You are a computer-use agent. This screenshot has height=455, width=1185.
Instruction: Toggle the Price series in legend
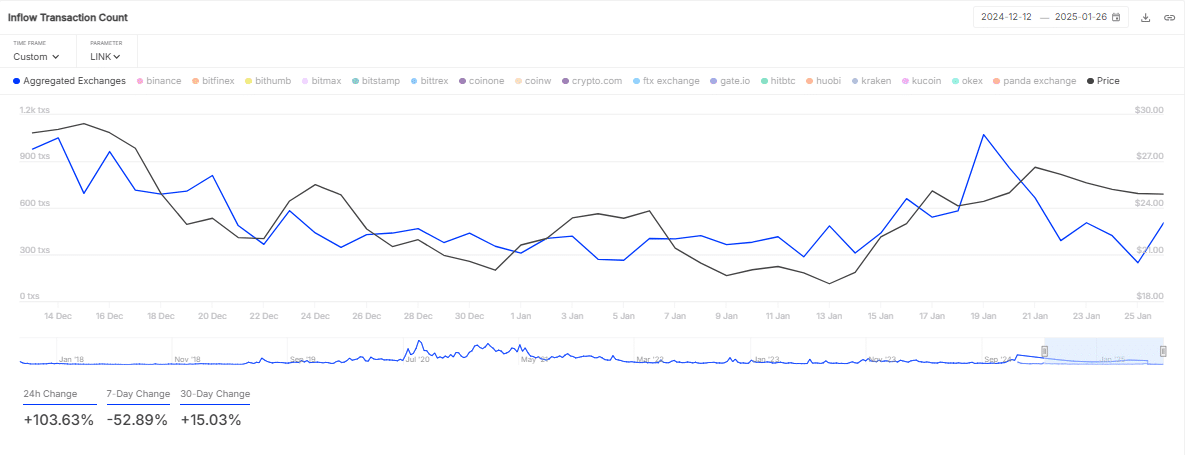click(1103, 81)
